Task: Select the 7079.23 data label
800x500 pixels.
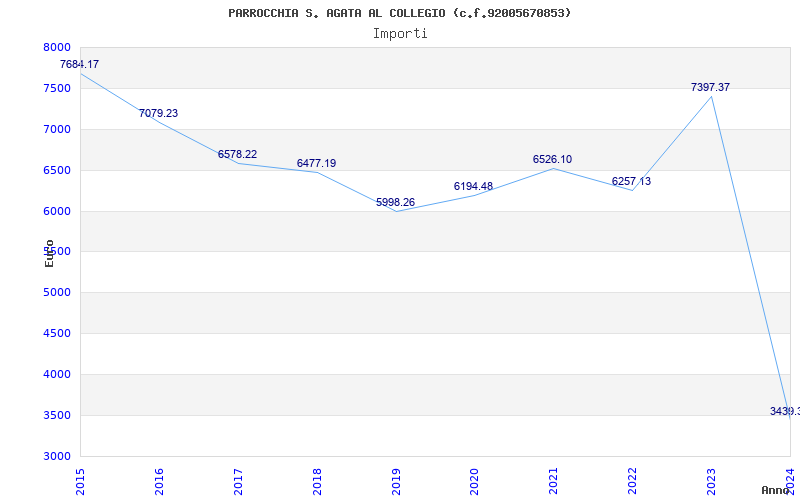Action: pos(158,114)
